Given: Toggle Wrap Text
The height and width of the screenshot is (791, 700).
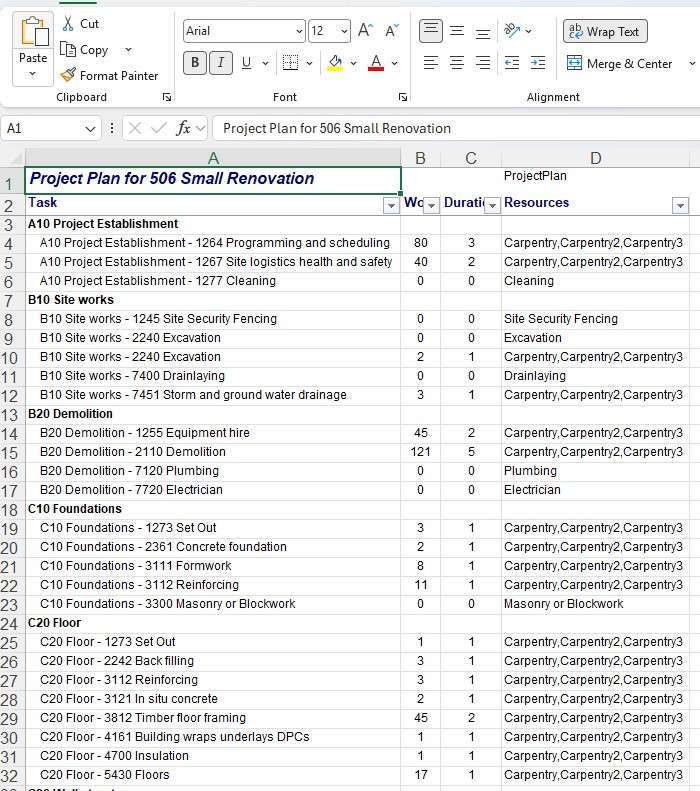Looking at the screenshot, I should (605, 31).
